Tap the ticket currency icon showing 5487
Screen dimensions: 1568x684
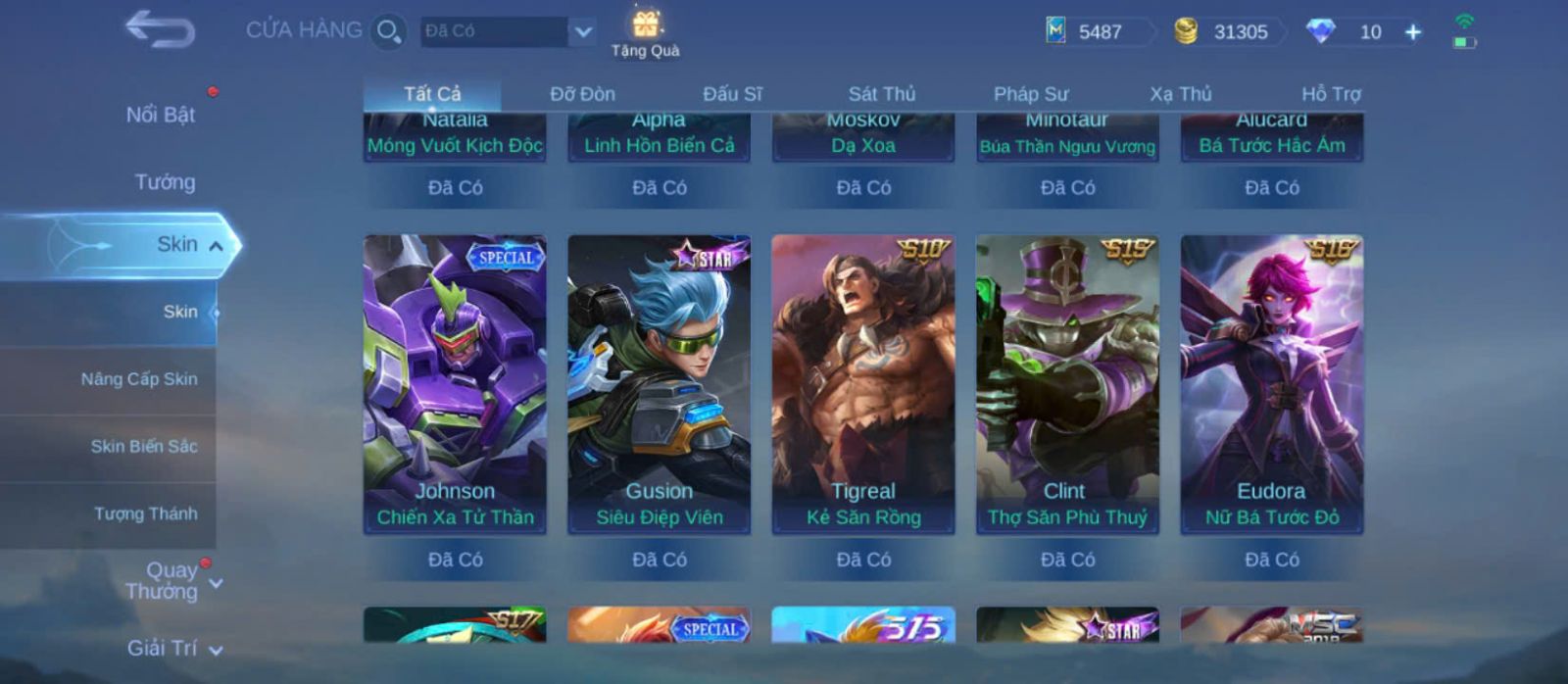point(1054,30)
